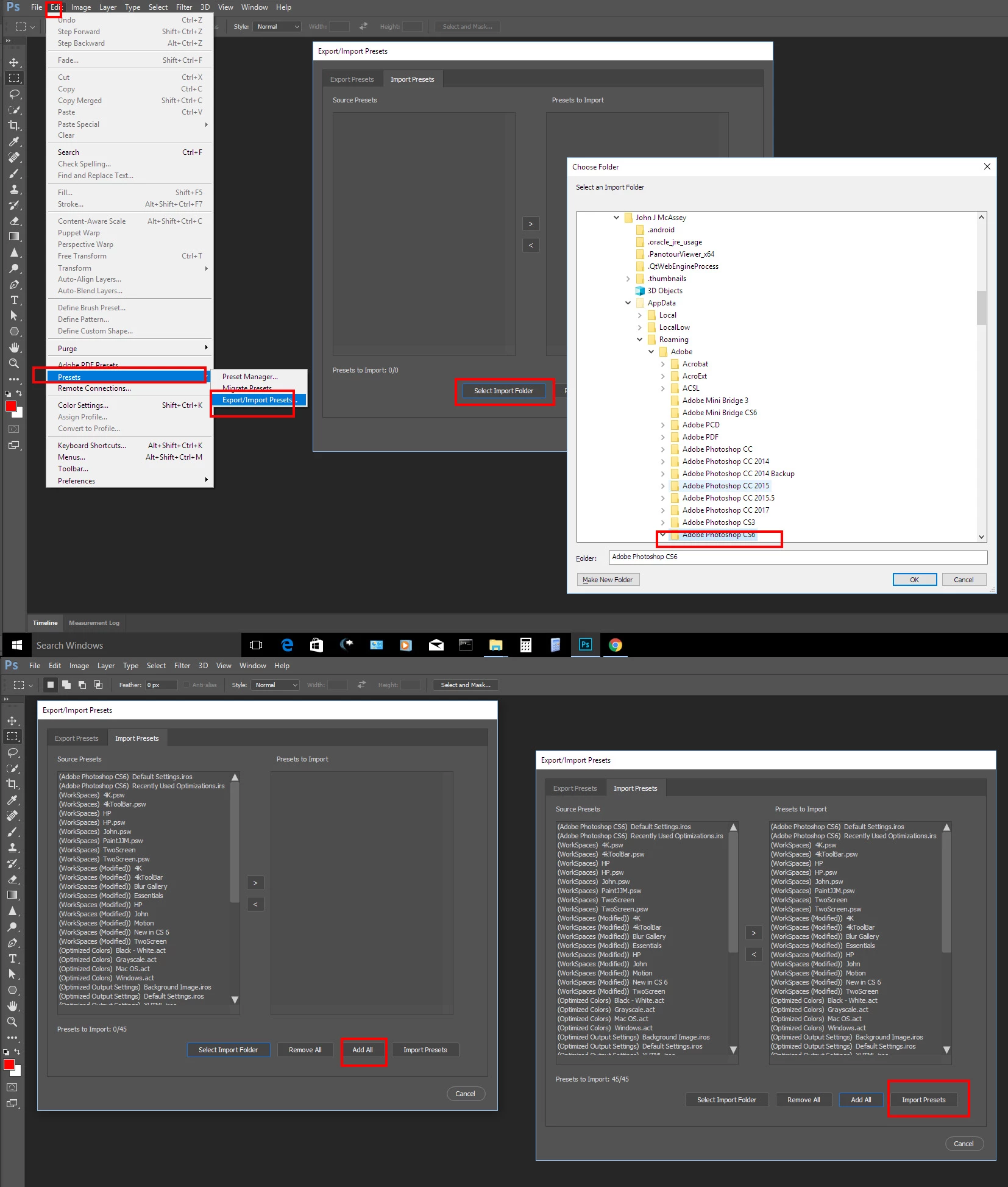Open Edit Toolbar ellipsis in the lower toolbar
This screenshot has width=1008, height=1187.
click(12, 1037)
